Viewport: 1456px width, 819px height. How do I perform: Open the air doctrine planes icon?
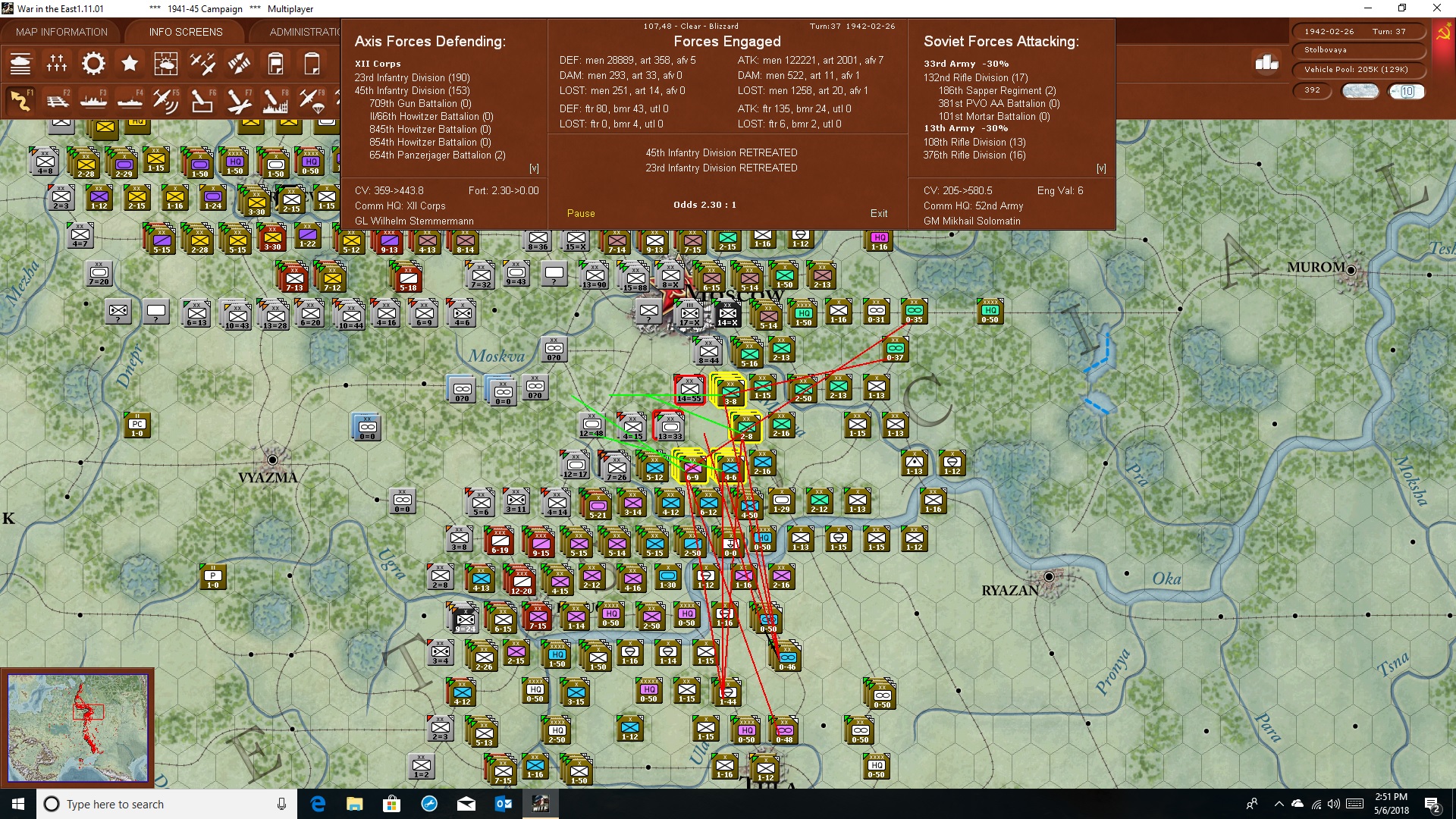[202, 64]
